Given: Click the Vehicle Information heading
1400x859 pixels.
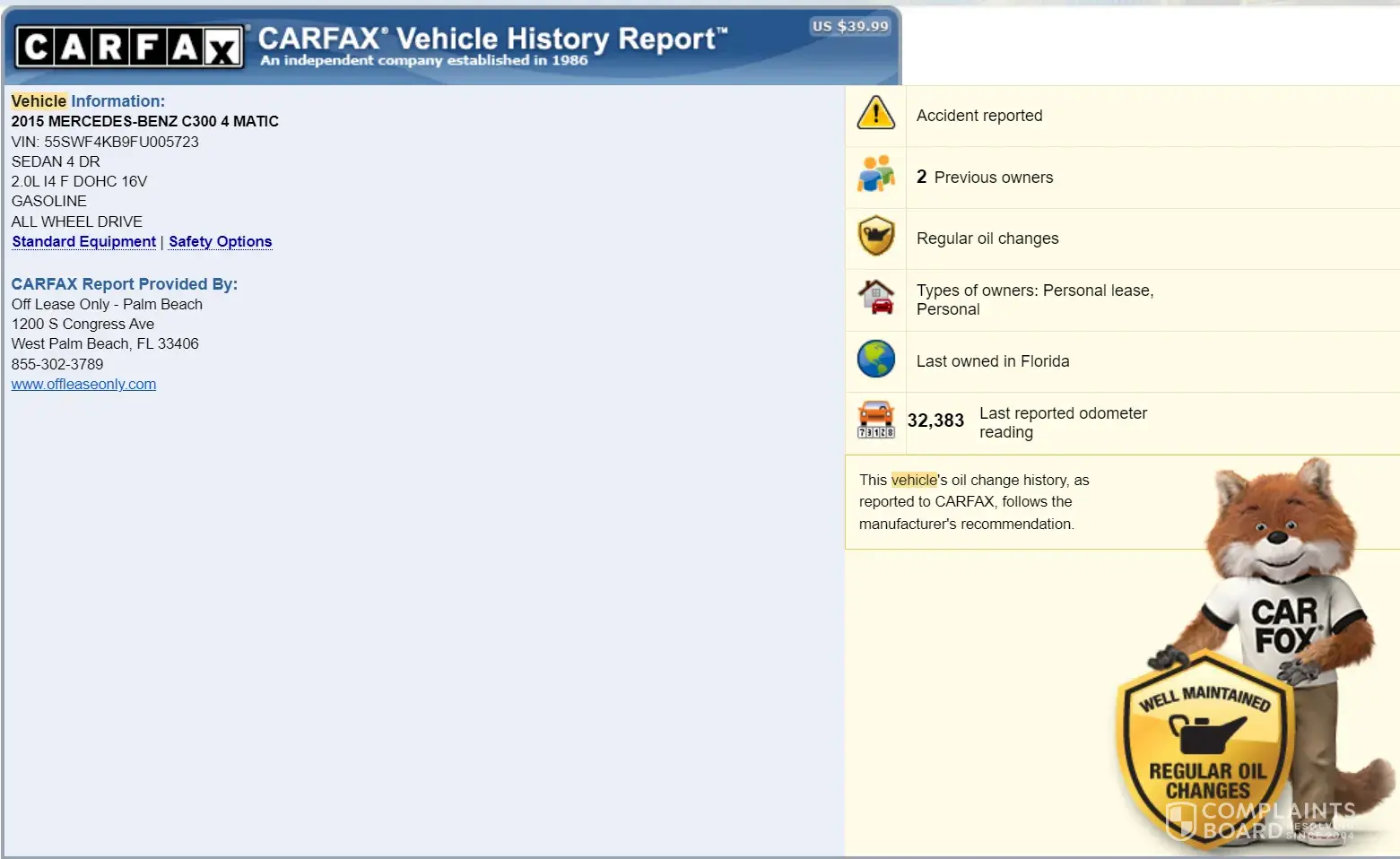Looking at the screenshot, I should [88, 101].
